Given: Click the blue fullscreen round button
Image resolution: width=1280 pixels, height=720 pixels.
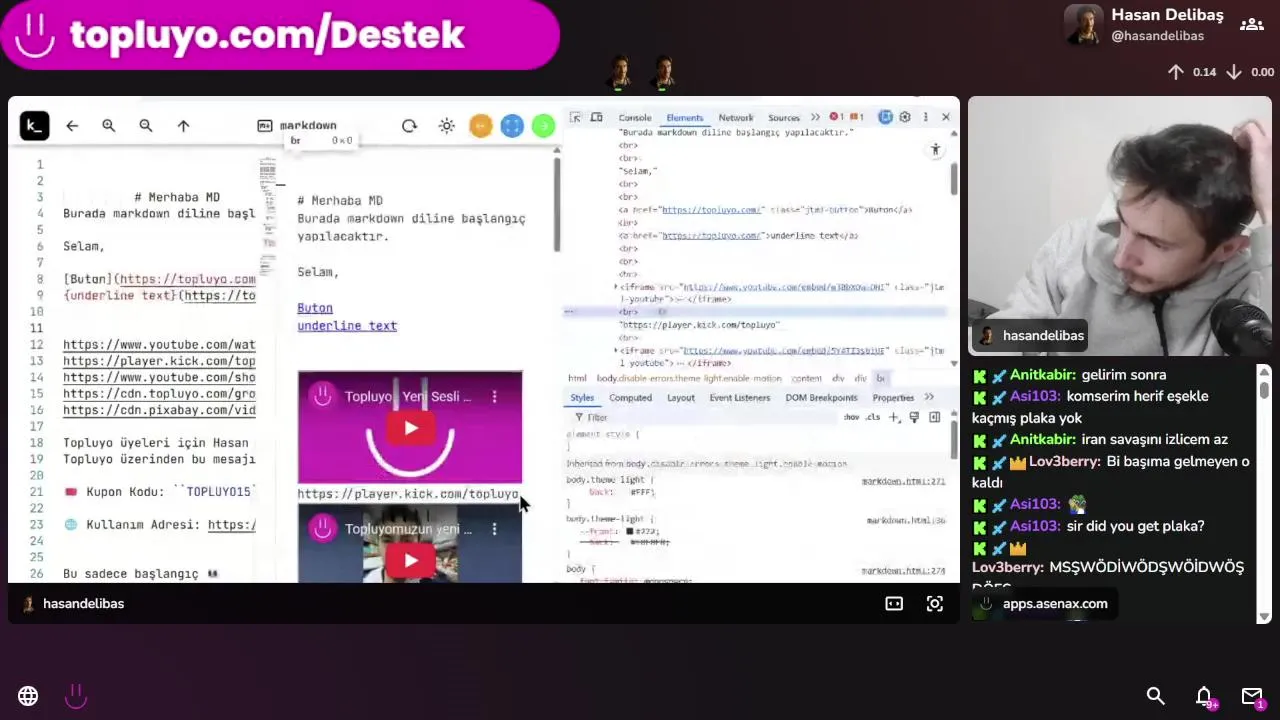Looking at the screenshot, I should click(x=512, y=126).
